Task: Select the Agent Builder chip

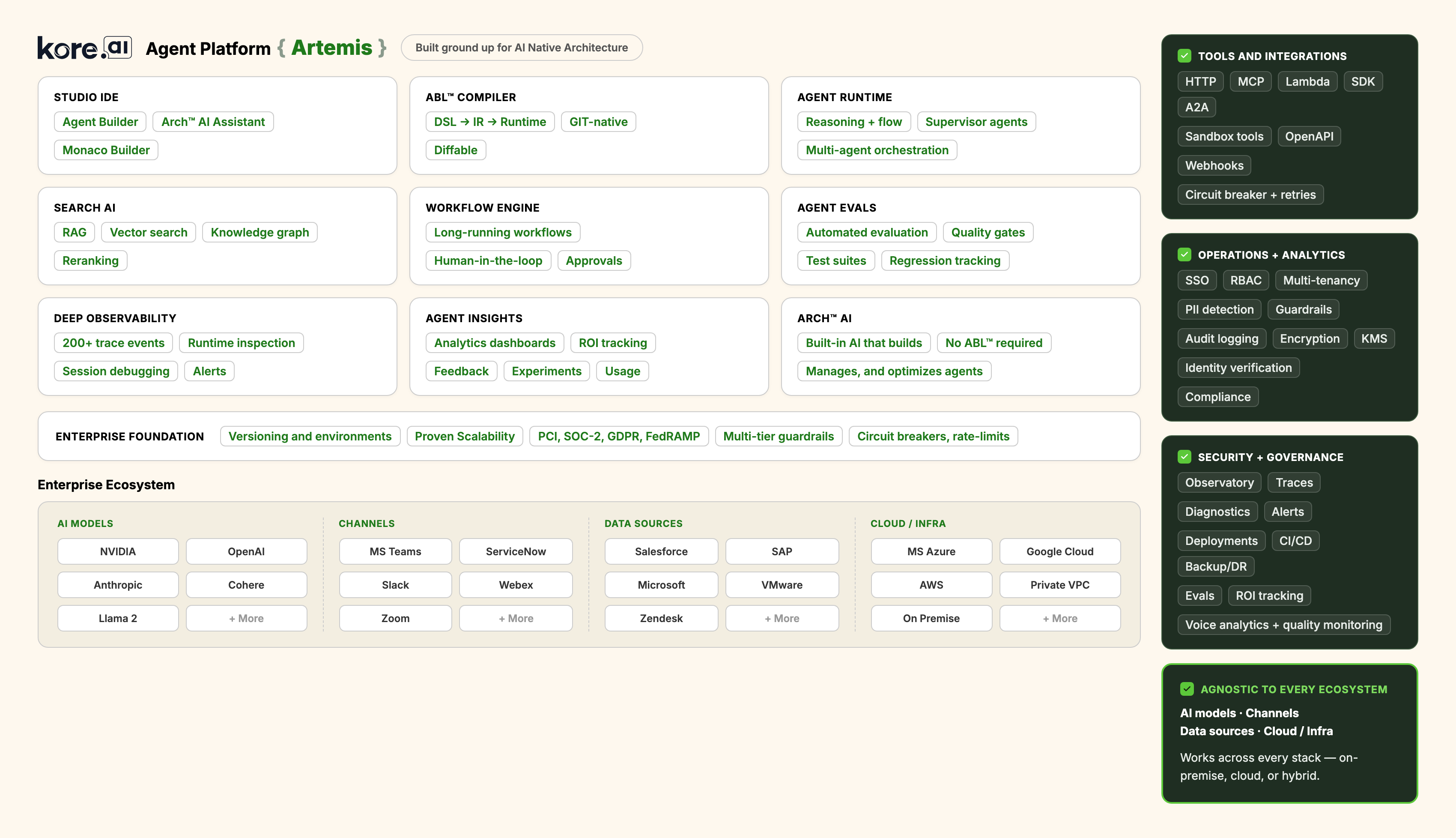Action: click(x=100, y=122)
